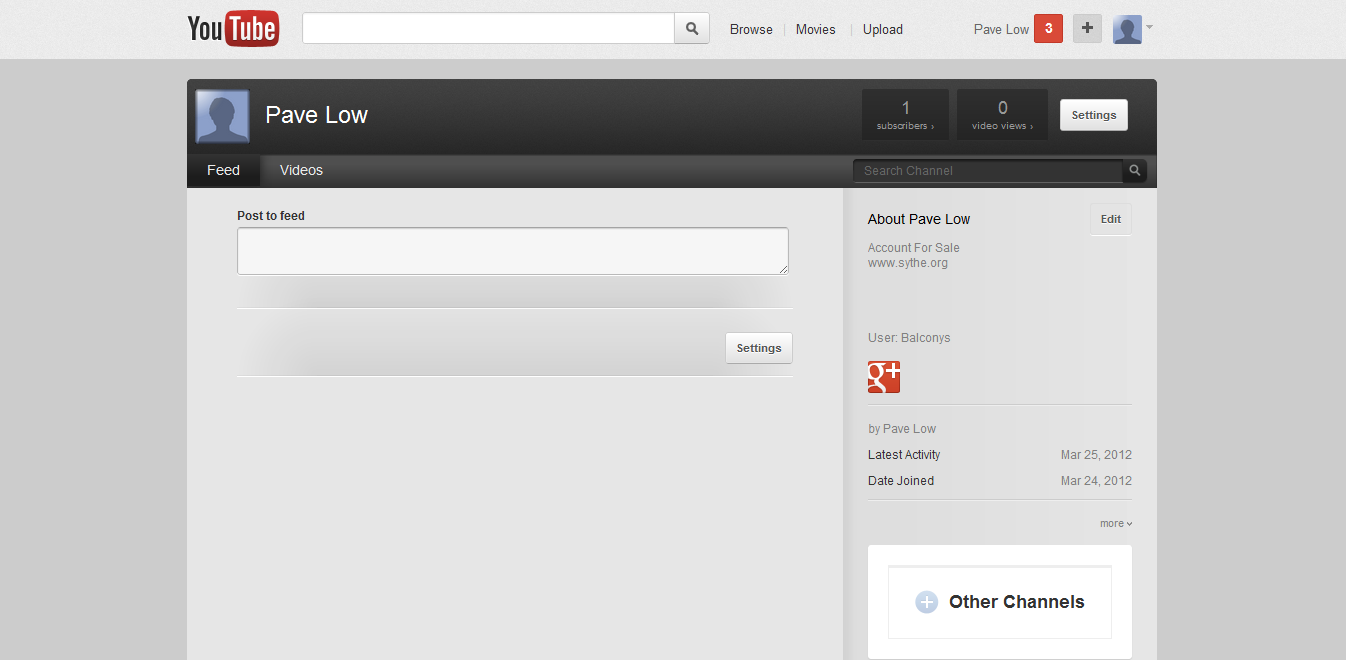Click the Pave Low channel profile picture
This screenshot has width=1346, height=660.
pyautogui.click(x=222, y=116)
